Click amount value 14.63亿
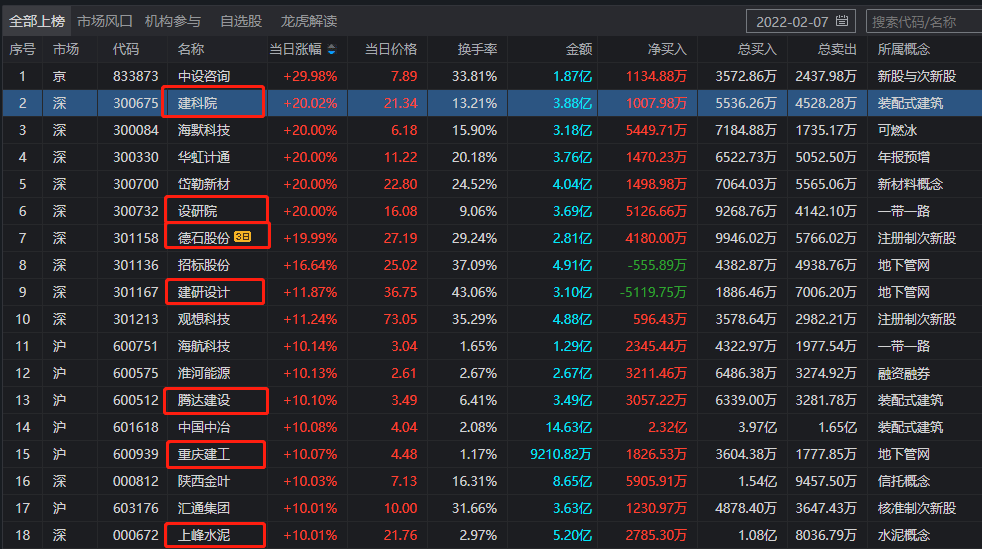This screenshot has width=982, height=549. 569,427
